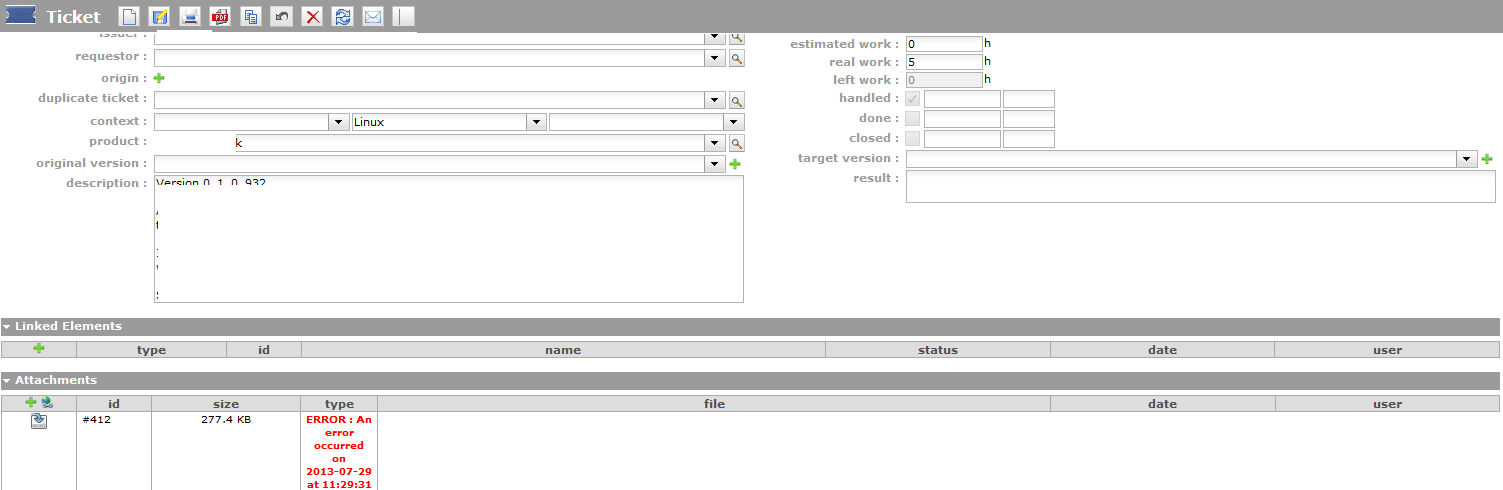This screenshot has width=1503, height=490.
Task: Click the Refresh ticket icon
Action: 343,16
